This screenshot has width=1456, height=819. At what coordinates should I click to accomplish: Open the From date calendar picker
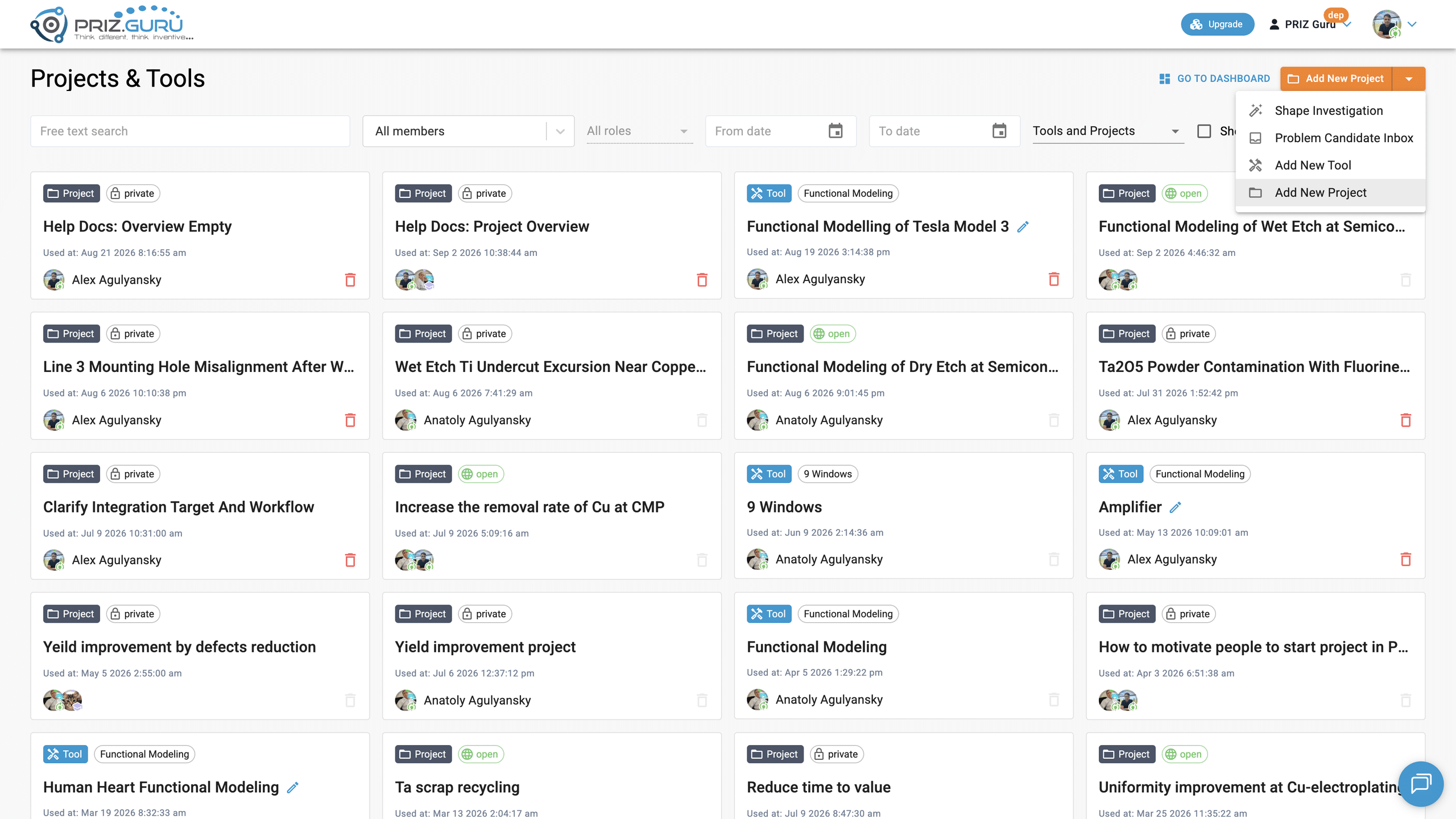[x=835, y=131]
